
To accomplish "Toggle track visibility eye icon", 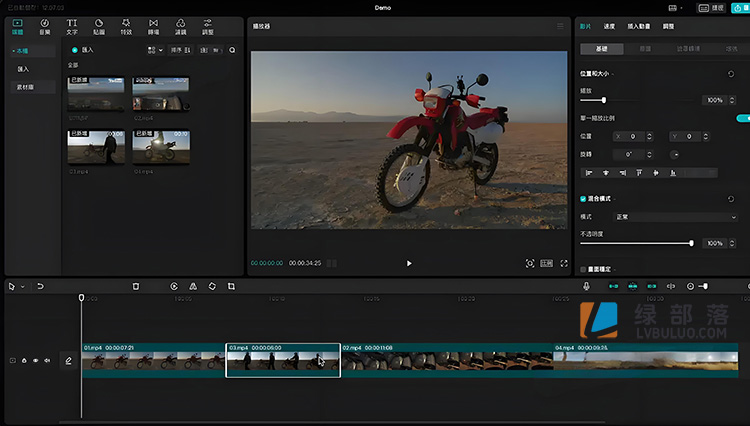I will pos(35,360).
